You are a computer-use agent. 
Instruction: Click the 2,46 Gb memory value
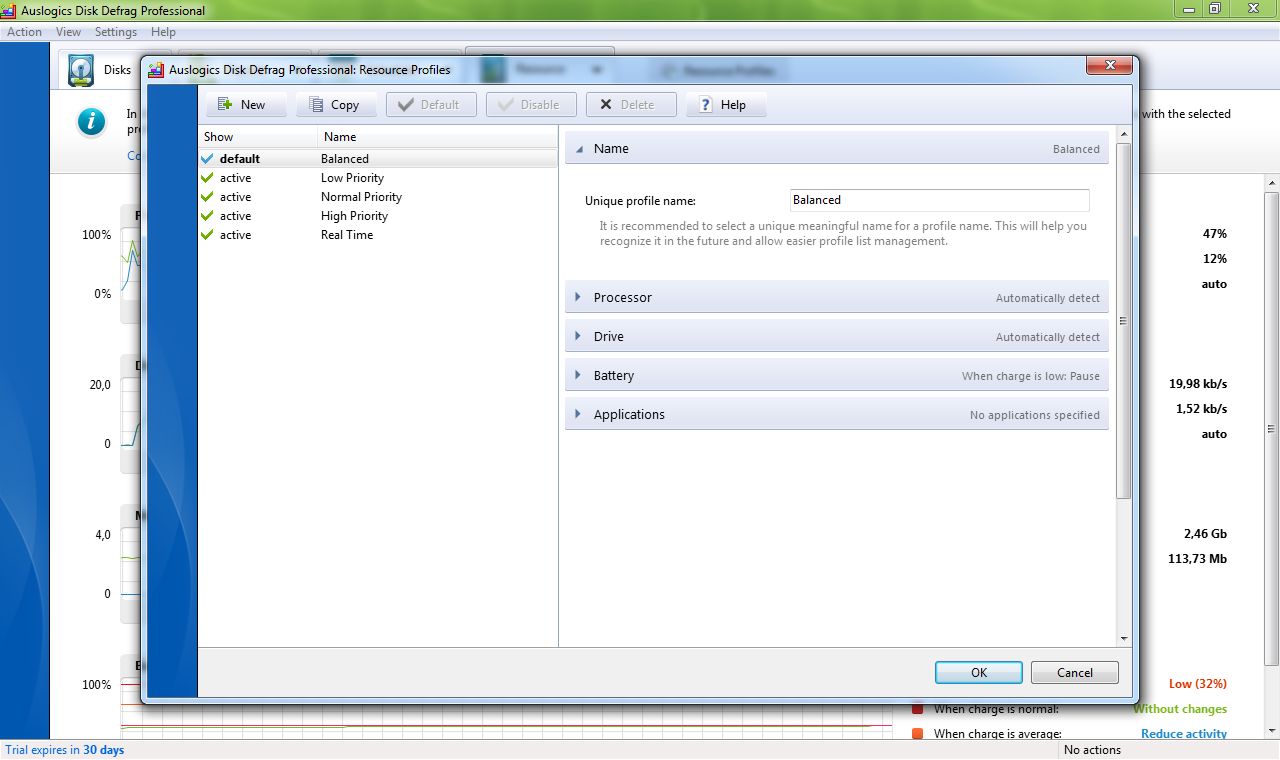pyautogui.click(x=1205, y=534)
